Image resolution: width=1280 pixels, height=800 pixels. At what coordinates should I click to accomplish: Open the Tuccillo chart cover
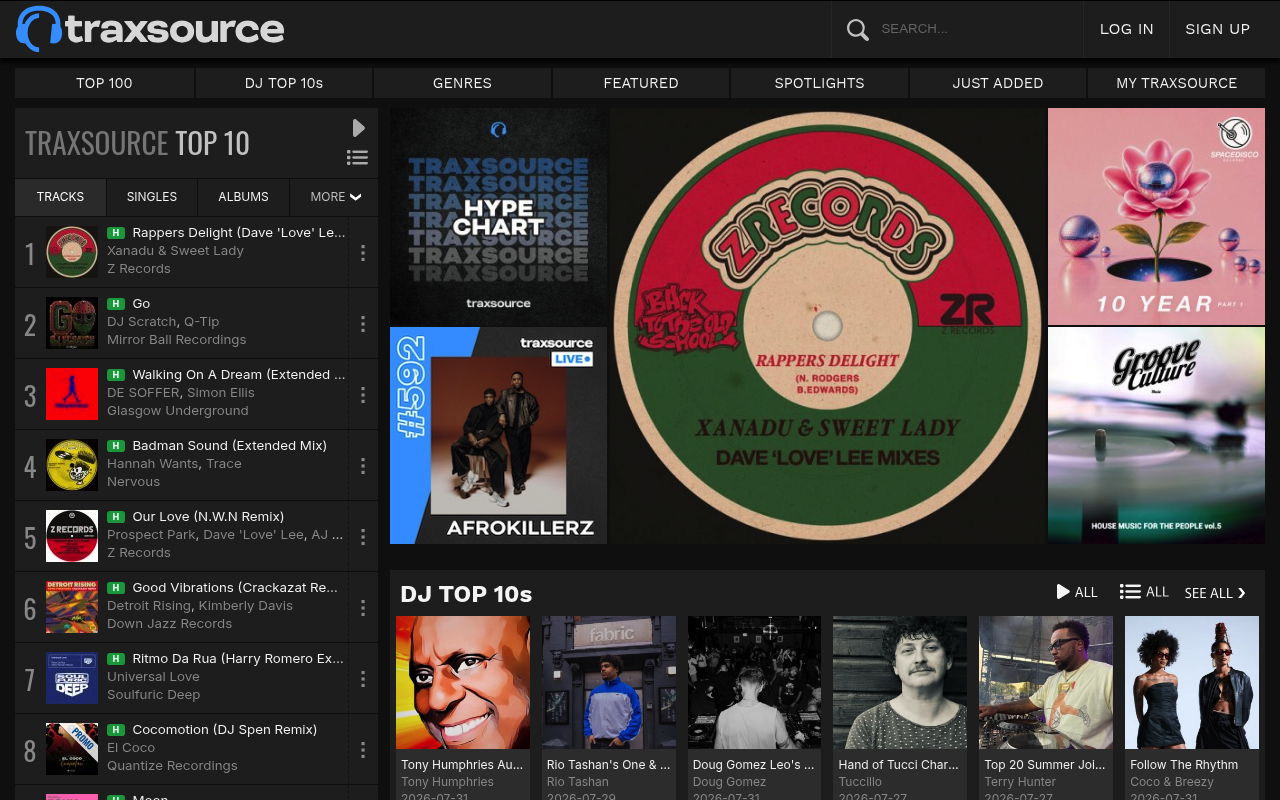pyautogui.click(x=900, y=682)
